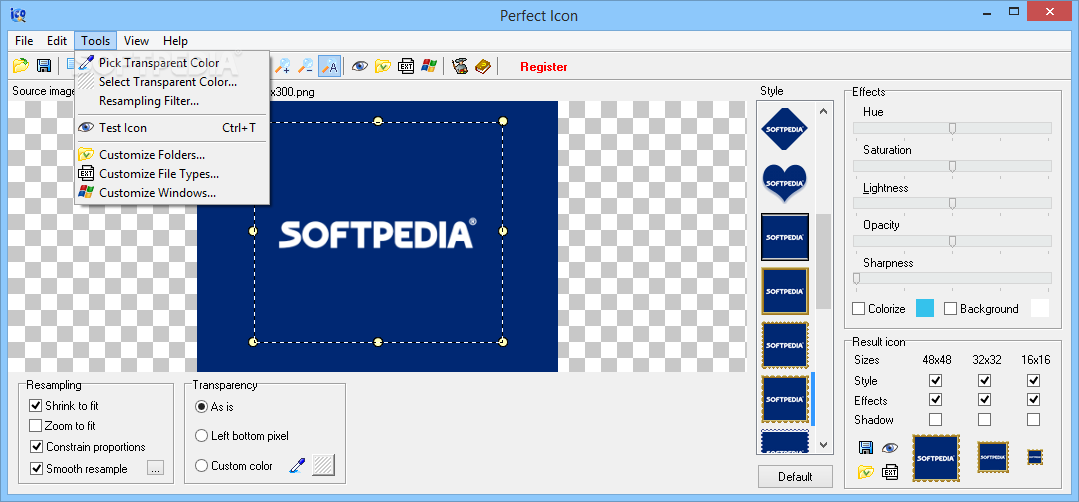Click the Perfect Icon app icon in title bar

click(17, 14)
